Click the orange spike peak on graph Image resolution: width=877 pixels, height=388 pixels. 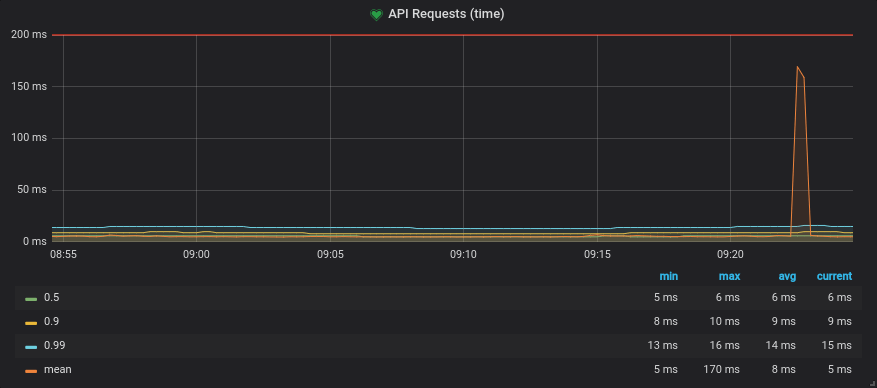coord(797,67)
